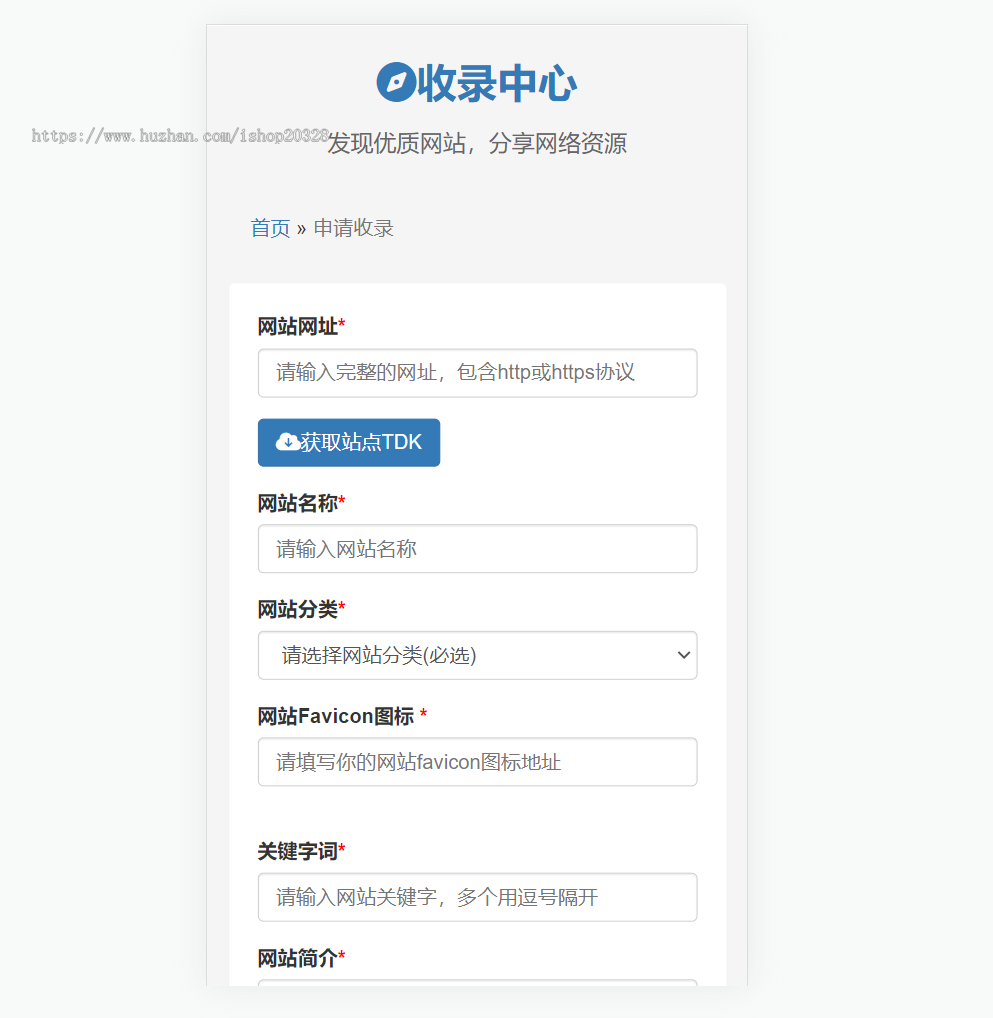
Task: Click the 网站Favicon图标 address input field
Action: (477, 762)
